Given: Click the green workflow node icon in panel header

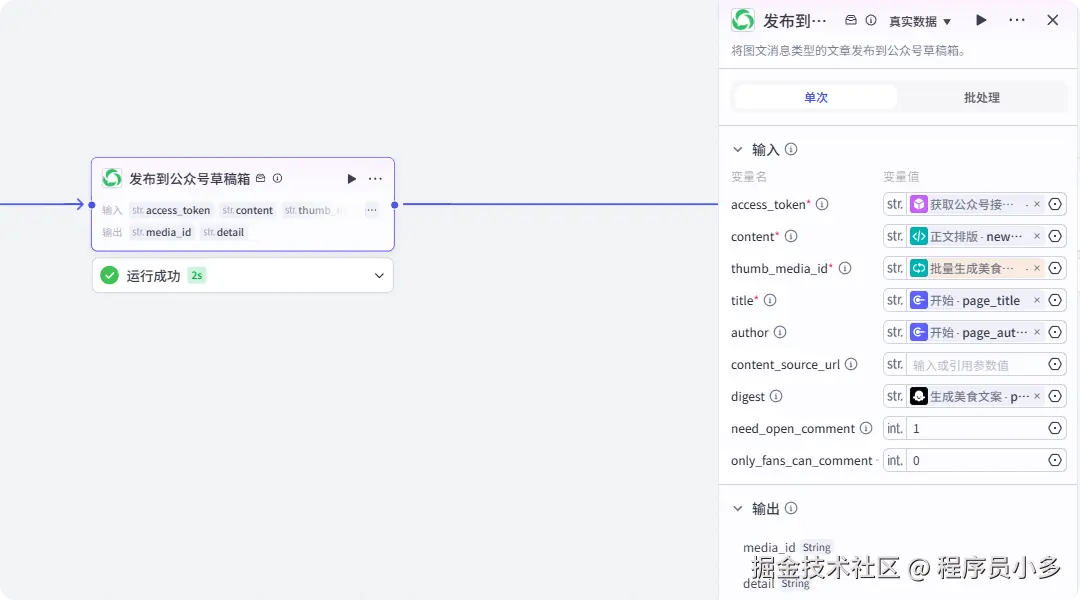Looking at the screenshot, I should (742, 19).
